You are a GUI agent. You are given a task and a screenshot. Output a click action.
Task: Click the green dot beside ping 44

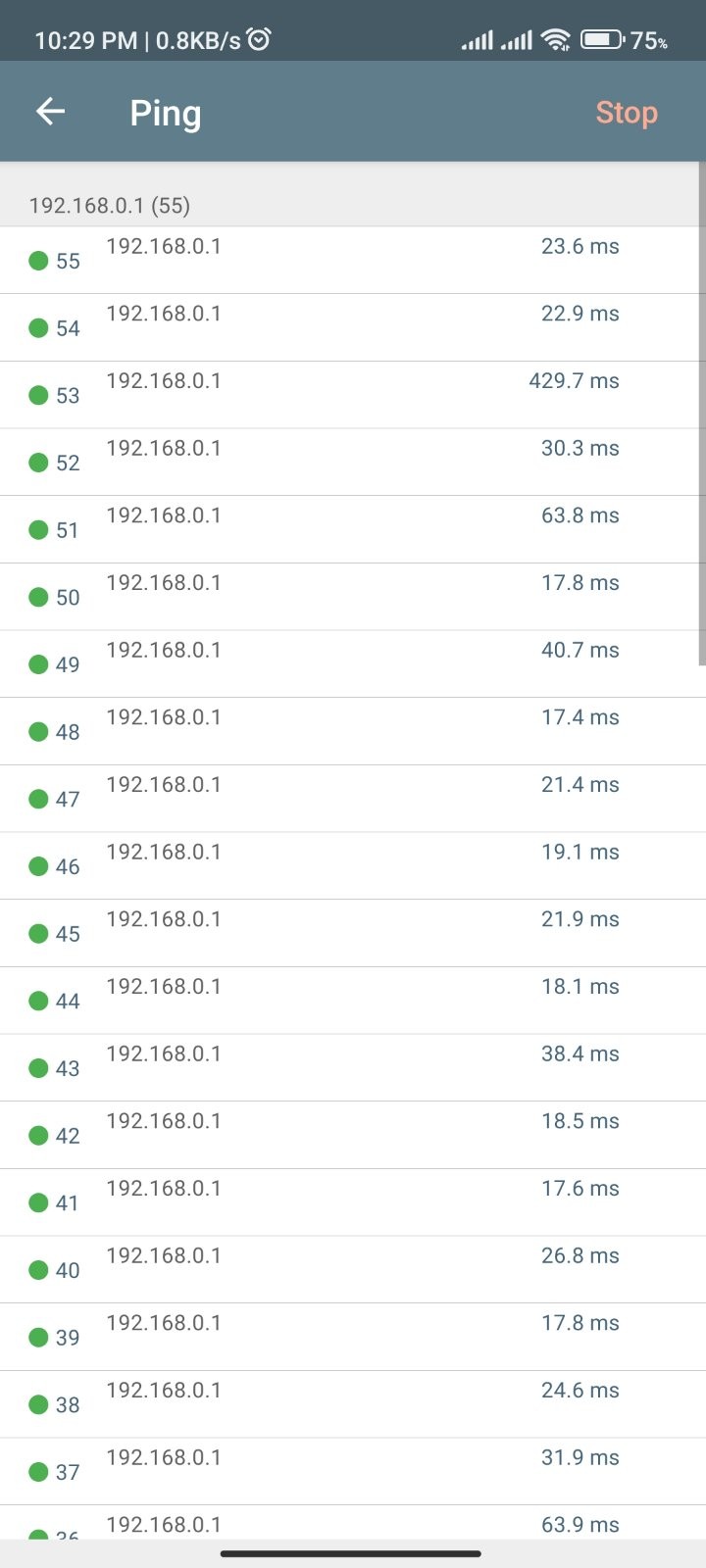coord(39,1001)
